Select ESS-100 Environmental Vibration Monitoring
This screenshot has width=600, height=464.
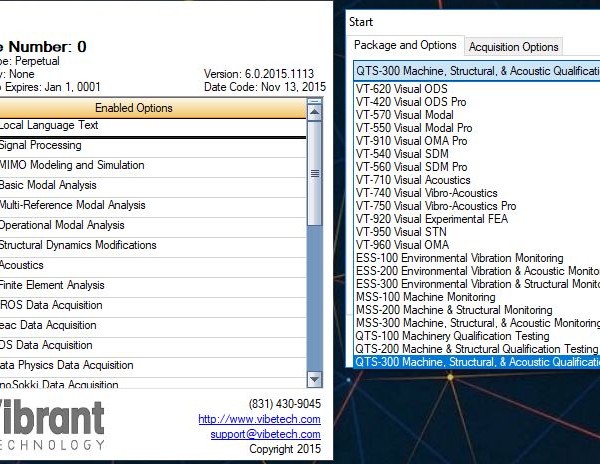coord(460,258)
